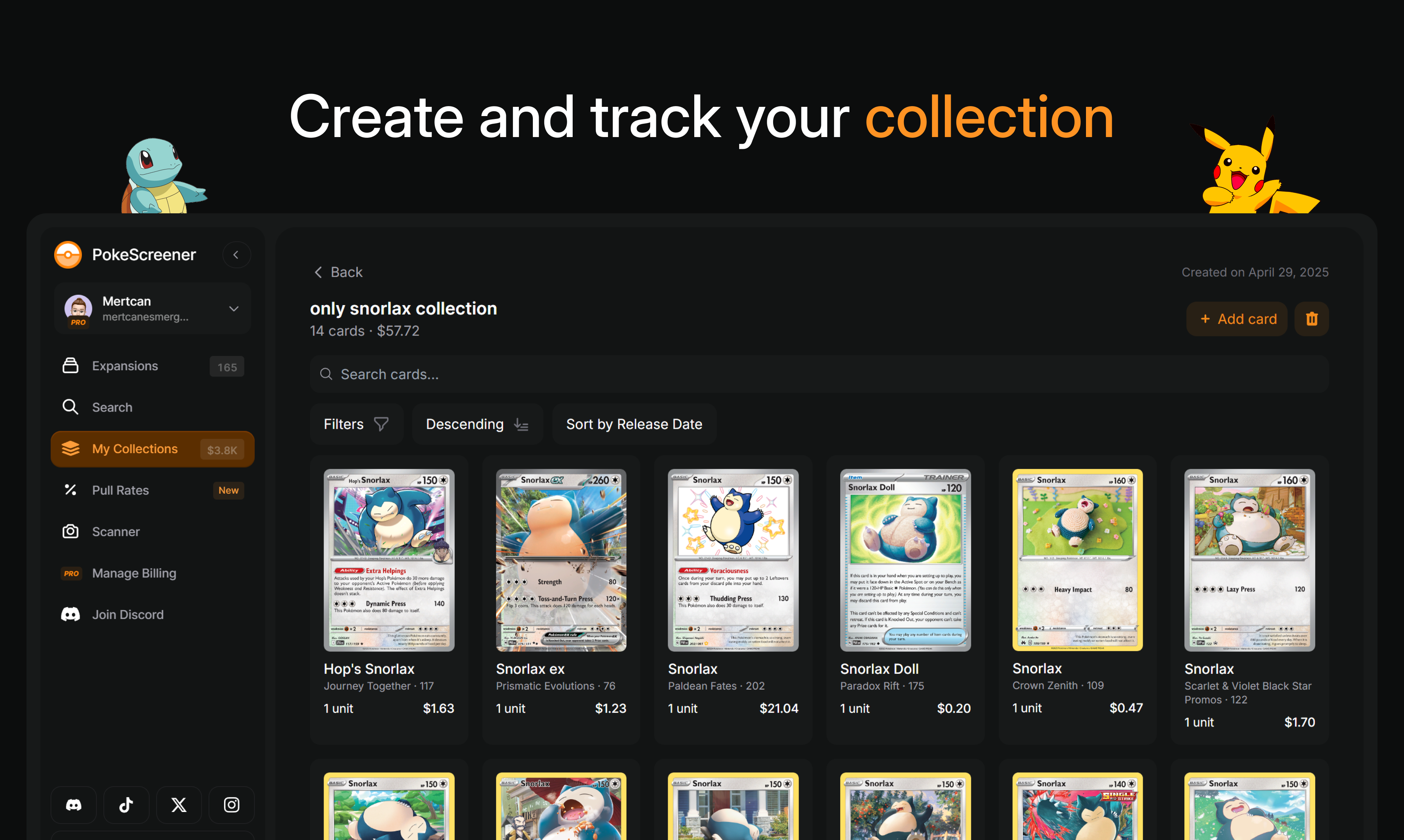Viewport: 1404px width, 840px height.
Task: Click the Discord icon beside Join Discord
Action: coord(70,614)
